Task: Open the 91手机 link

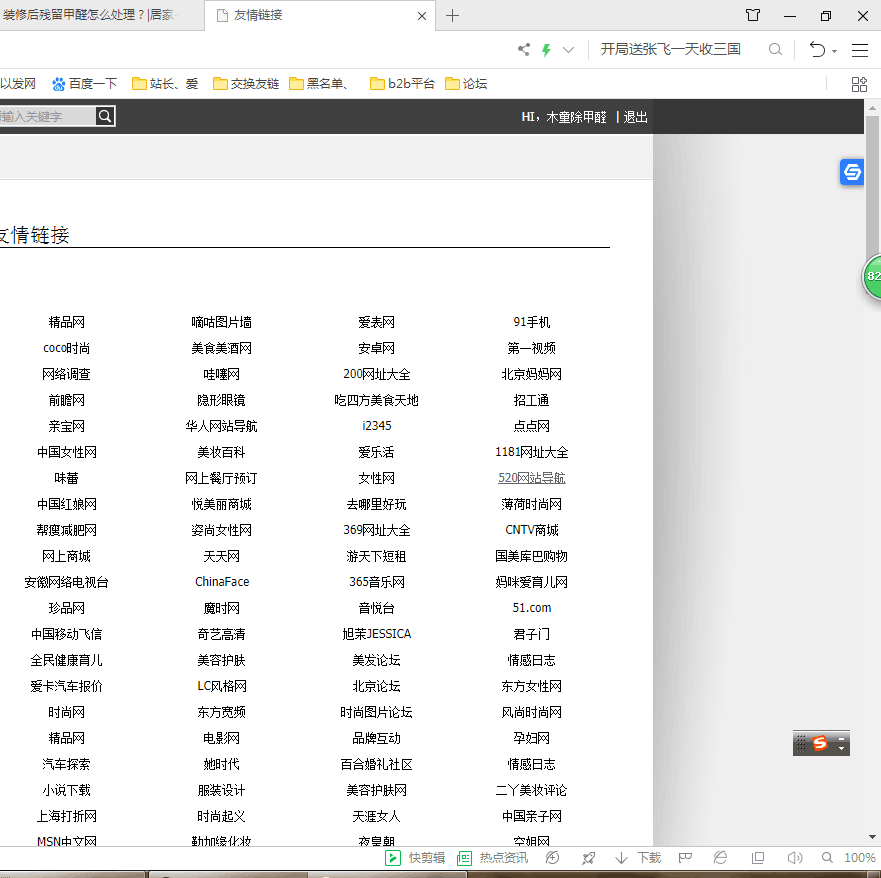Action: (532, 322)
